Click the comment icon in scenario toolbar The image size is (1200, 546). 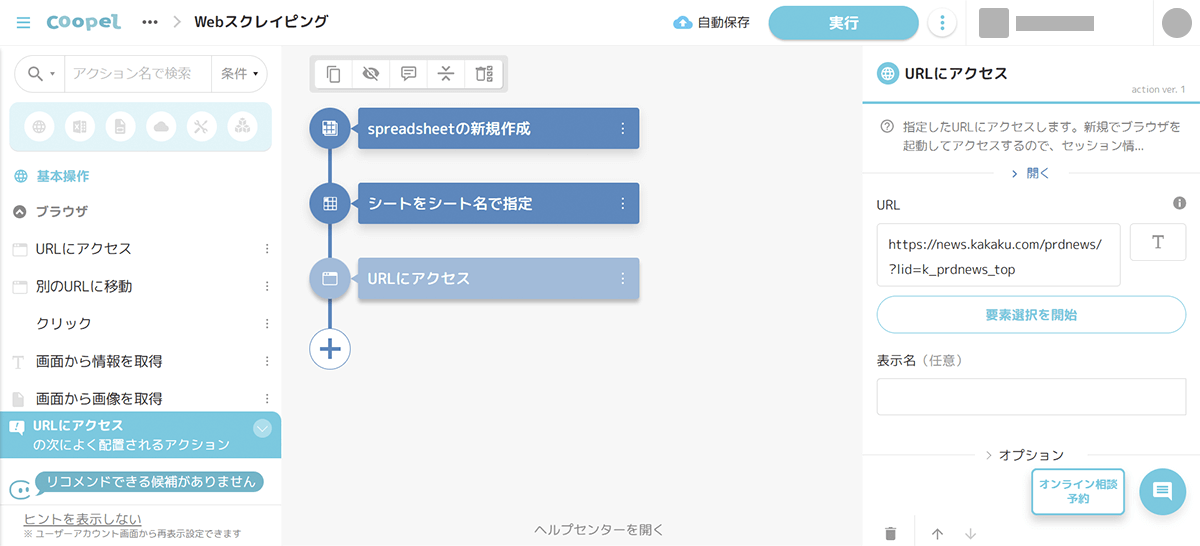coord(408,73)
